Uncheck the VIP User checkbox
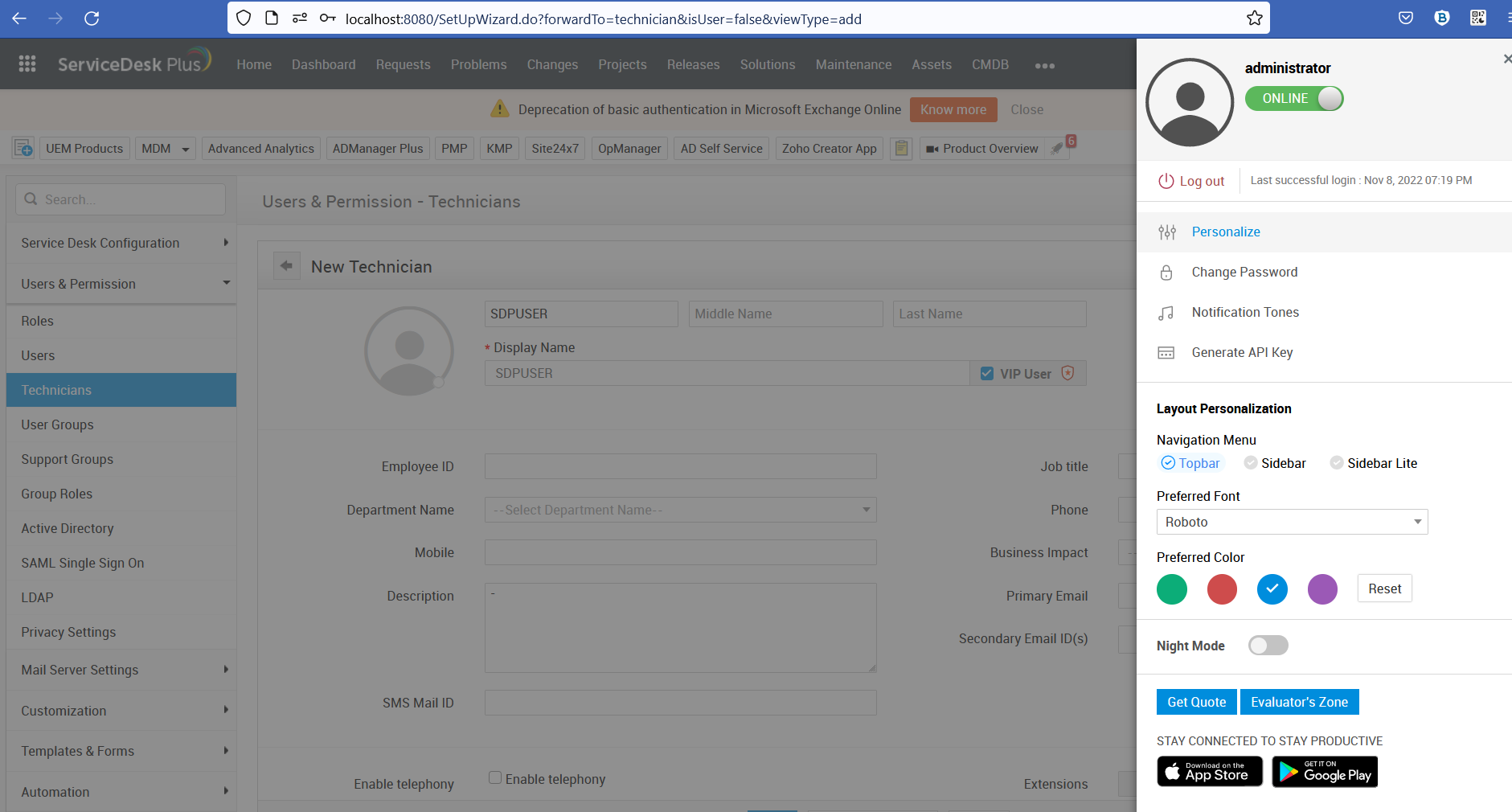 [987, 372]
